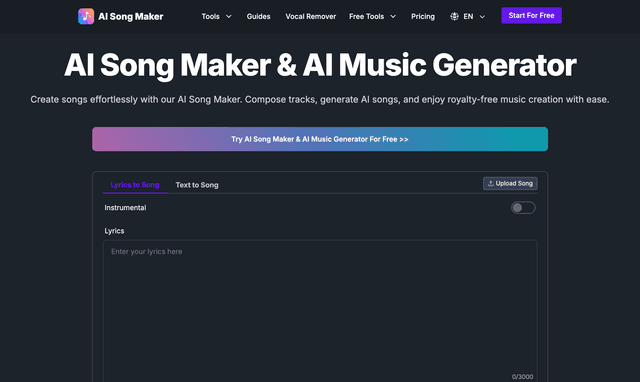Switch to the Lyrics to Song tab
This screenshot has width=640, height=382.
[x=135, y=185]
